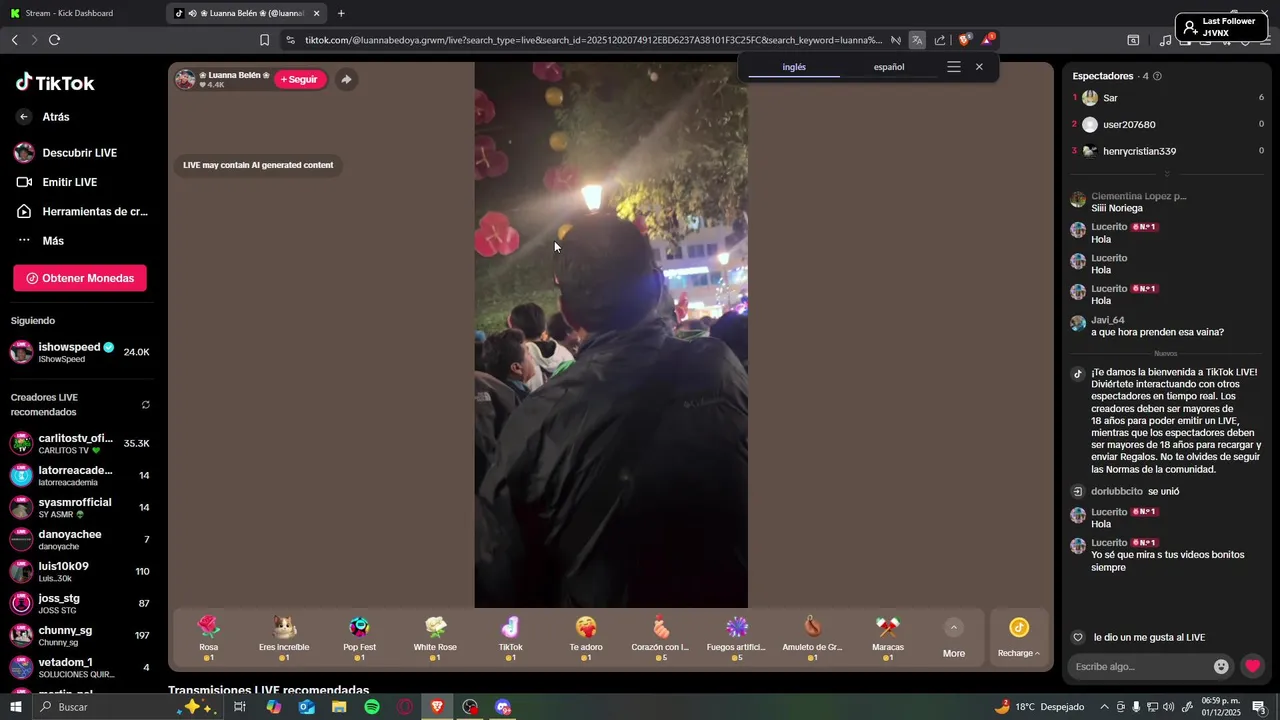Open Herramientas de creador

click(x=84, y=212)
